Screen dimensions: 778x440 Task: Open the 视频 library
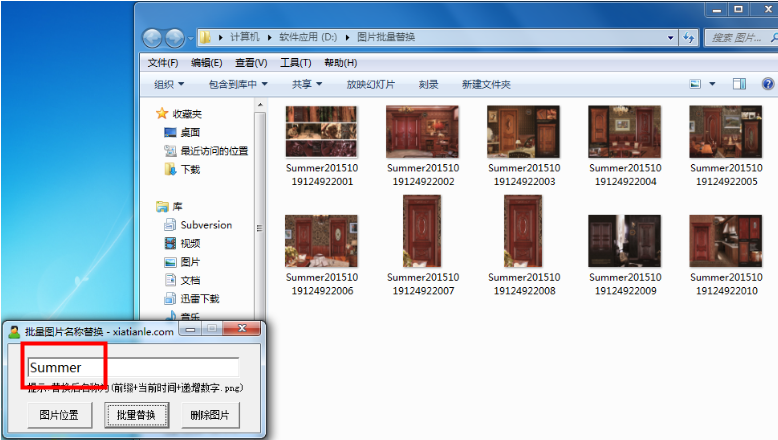tap(182, 243)
